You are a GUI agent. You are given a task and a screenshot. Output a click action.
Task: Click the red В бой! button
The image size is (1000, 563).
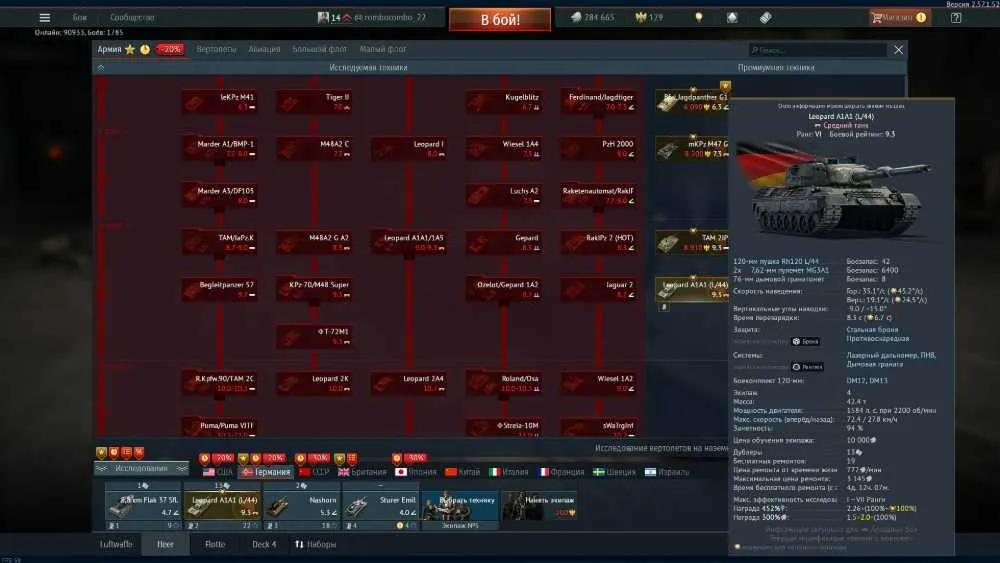(x=500, y=20)
